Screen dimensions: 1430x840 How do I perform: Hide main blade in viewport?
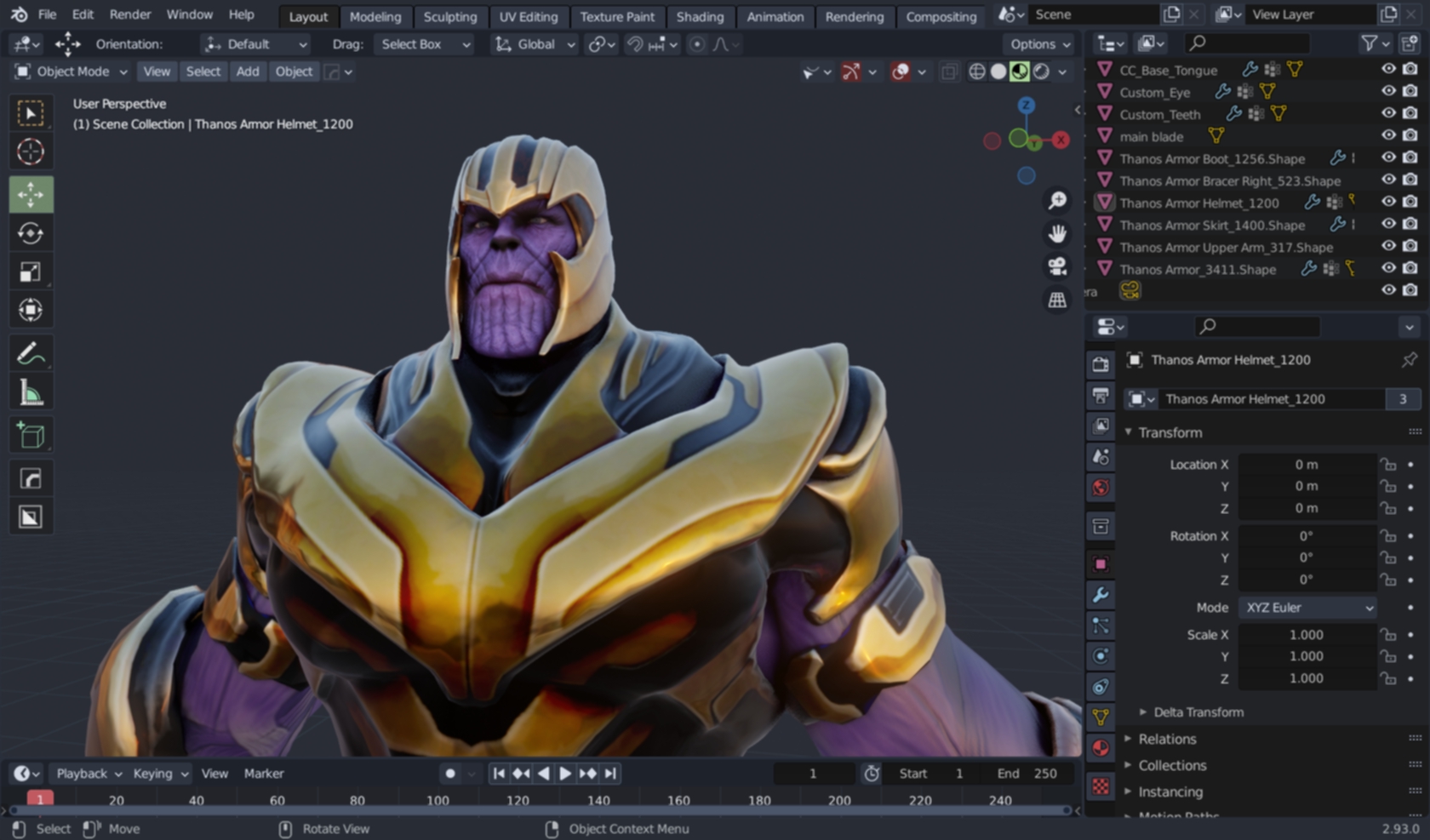(x=1388, y=135)
